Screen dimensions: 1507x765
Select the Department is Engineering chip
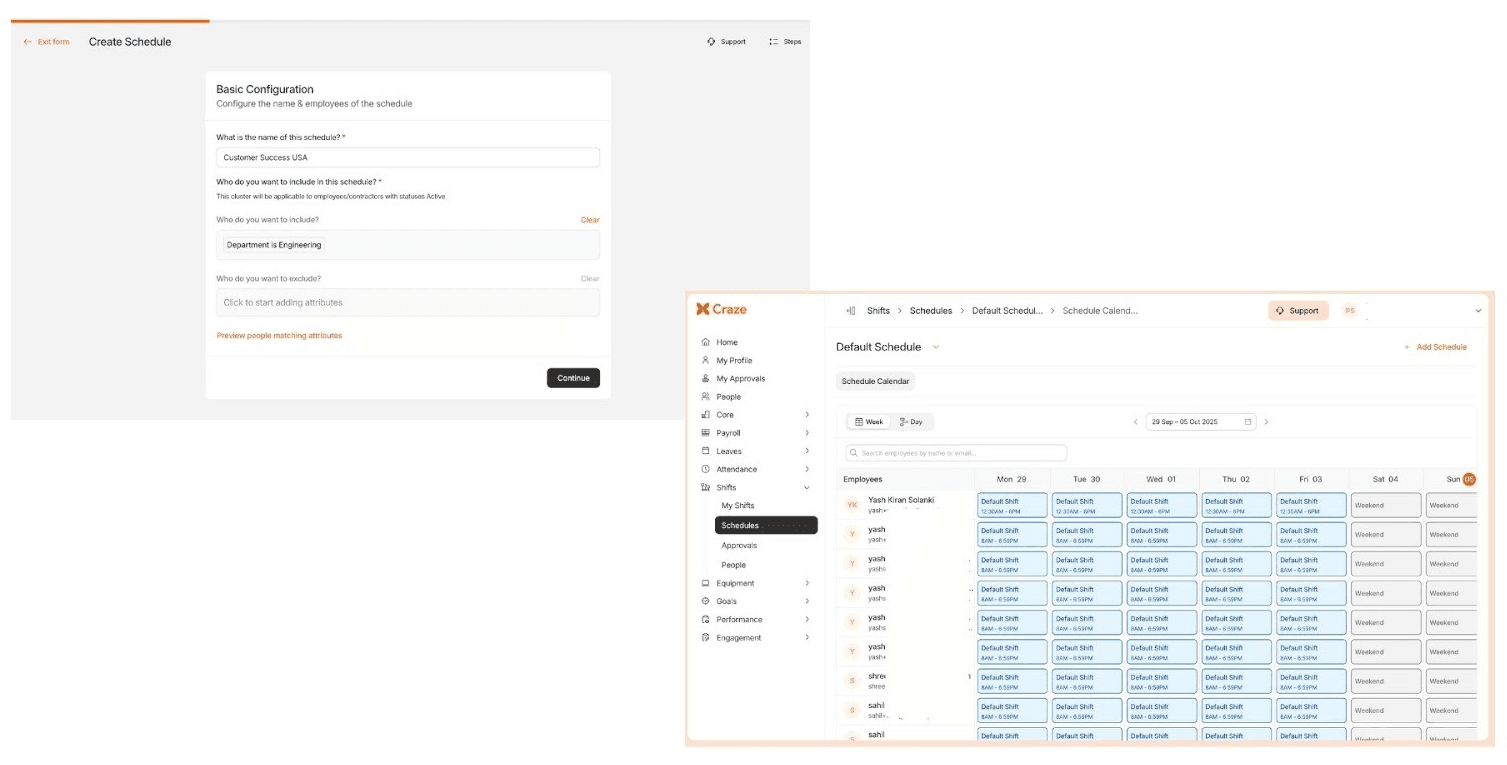274,244
